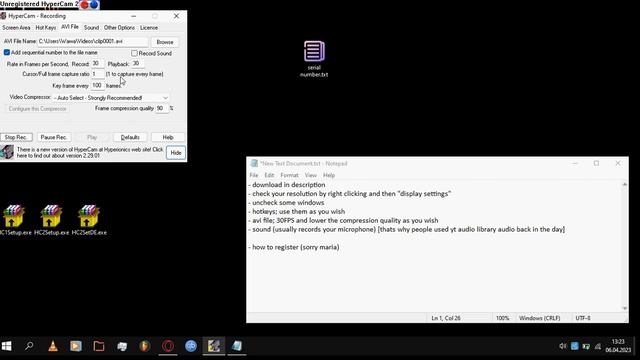Click Playback frame rate field
The height and width of the screenshot is (360, 640).
click(x=137, y=63)
